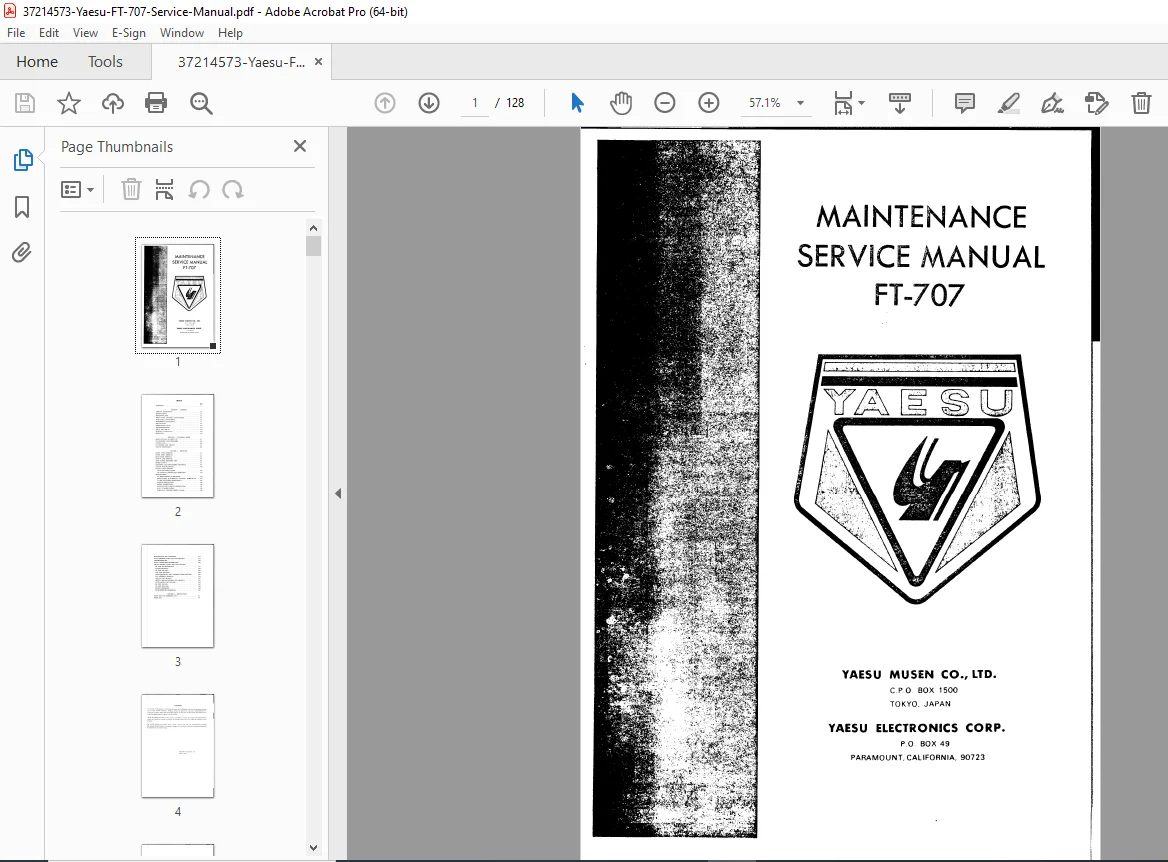Close the Page Thumbnails panel
Screen dimensions: 1168x862
click(299, 146)
